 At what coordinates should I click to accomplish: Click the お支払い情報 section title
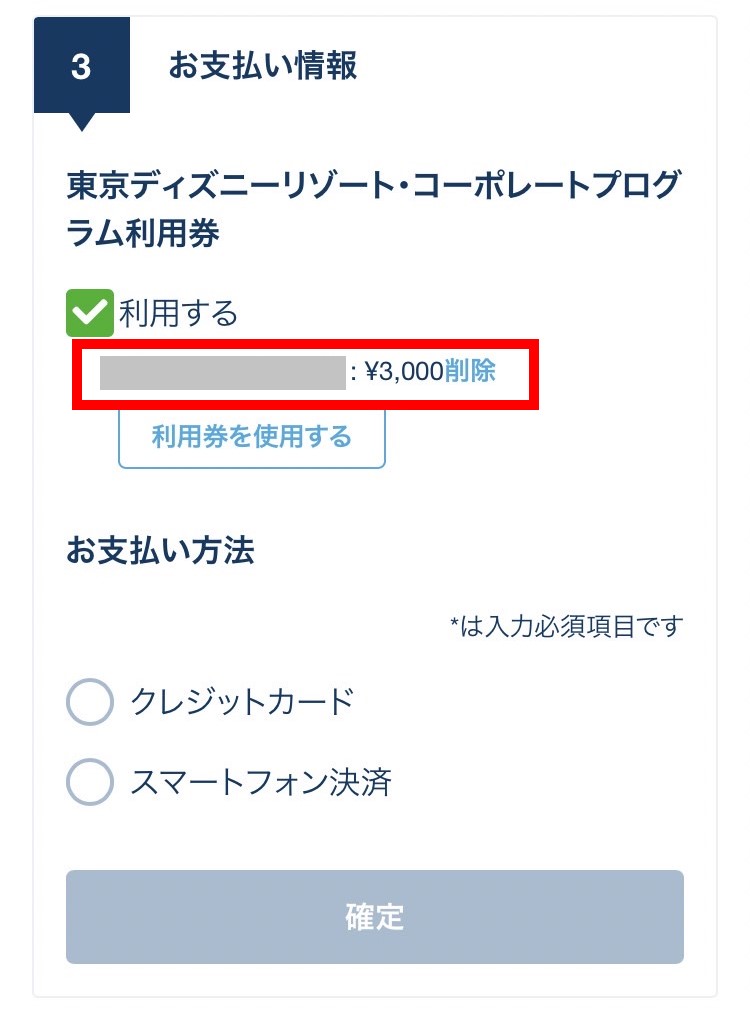point(263,67)
